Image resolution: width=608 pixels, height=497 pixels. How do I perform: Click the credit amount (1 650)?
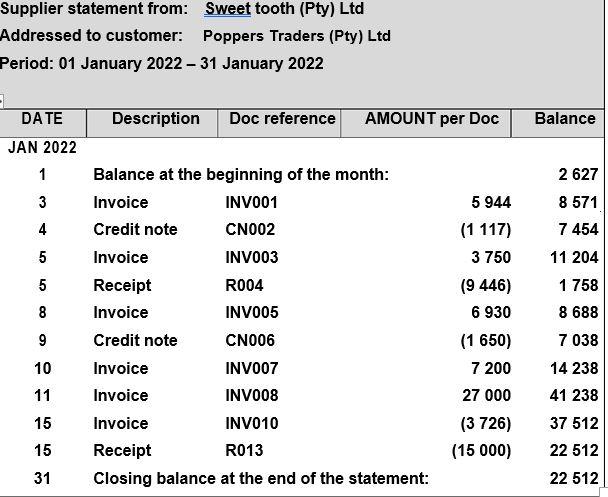point(486,340)
